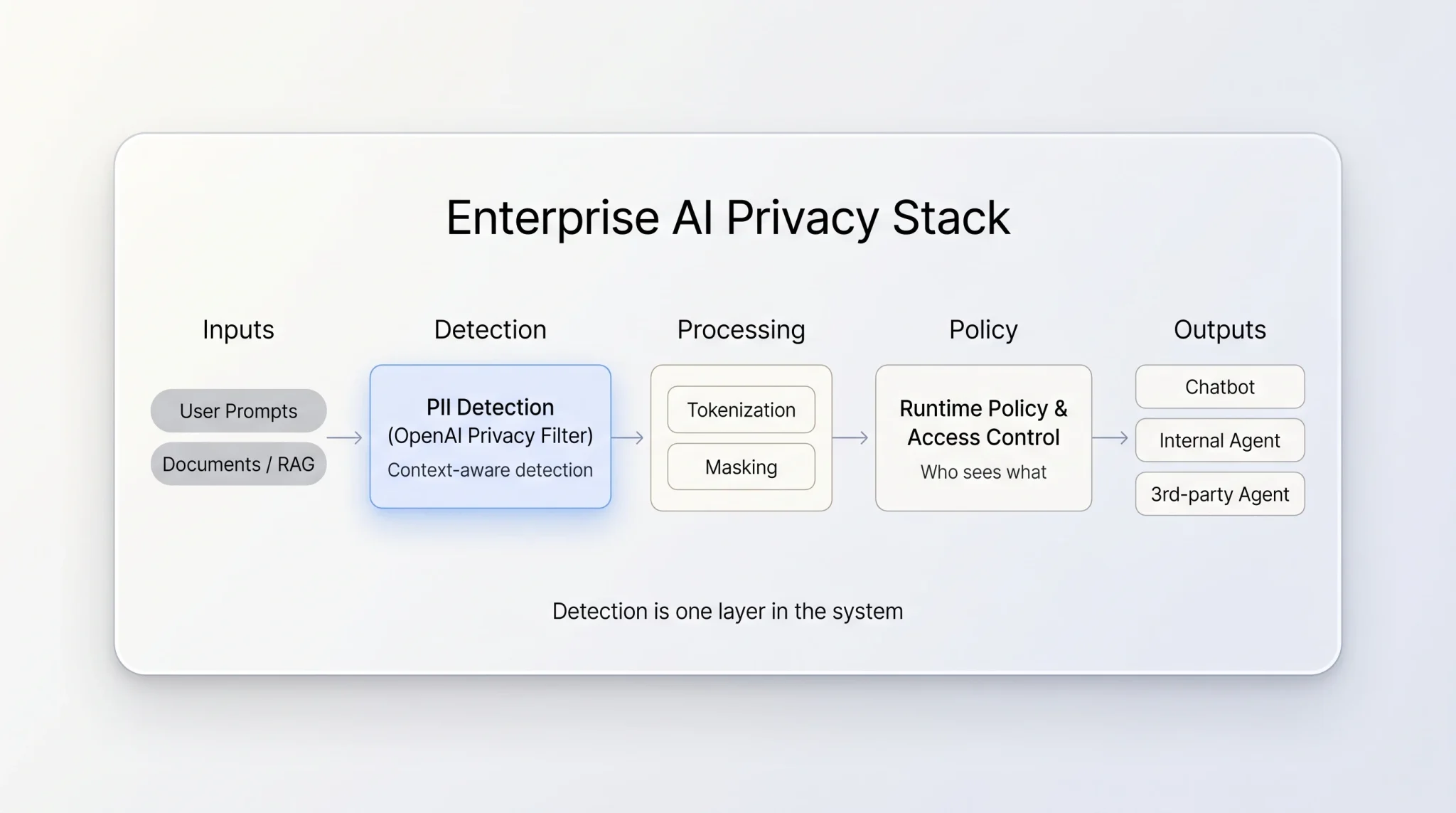Click the Internal Agent output node
The width and height of the screenshot is (1456, 813).
(x=1219, y=440)
